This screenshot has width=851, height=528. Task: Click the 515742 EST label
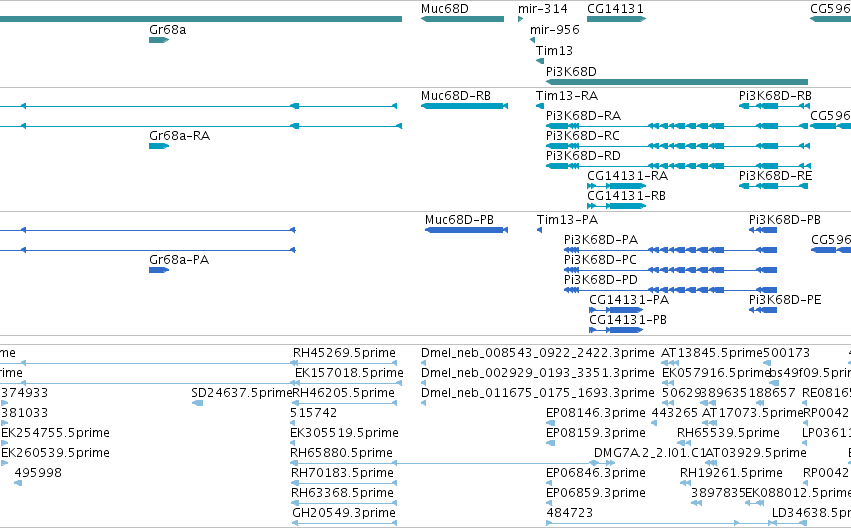pyautogui.click(x=314, y=413)
